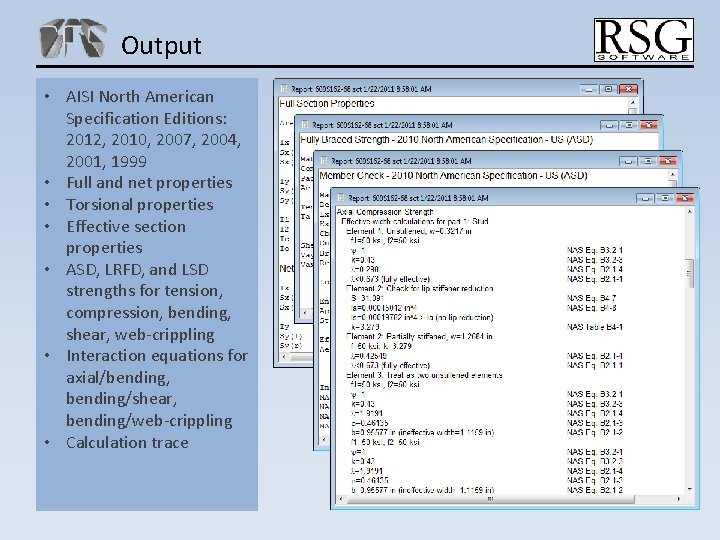
Task: Click the Axial Compression Strength report window icon
Action: click(341, 198)
